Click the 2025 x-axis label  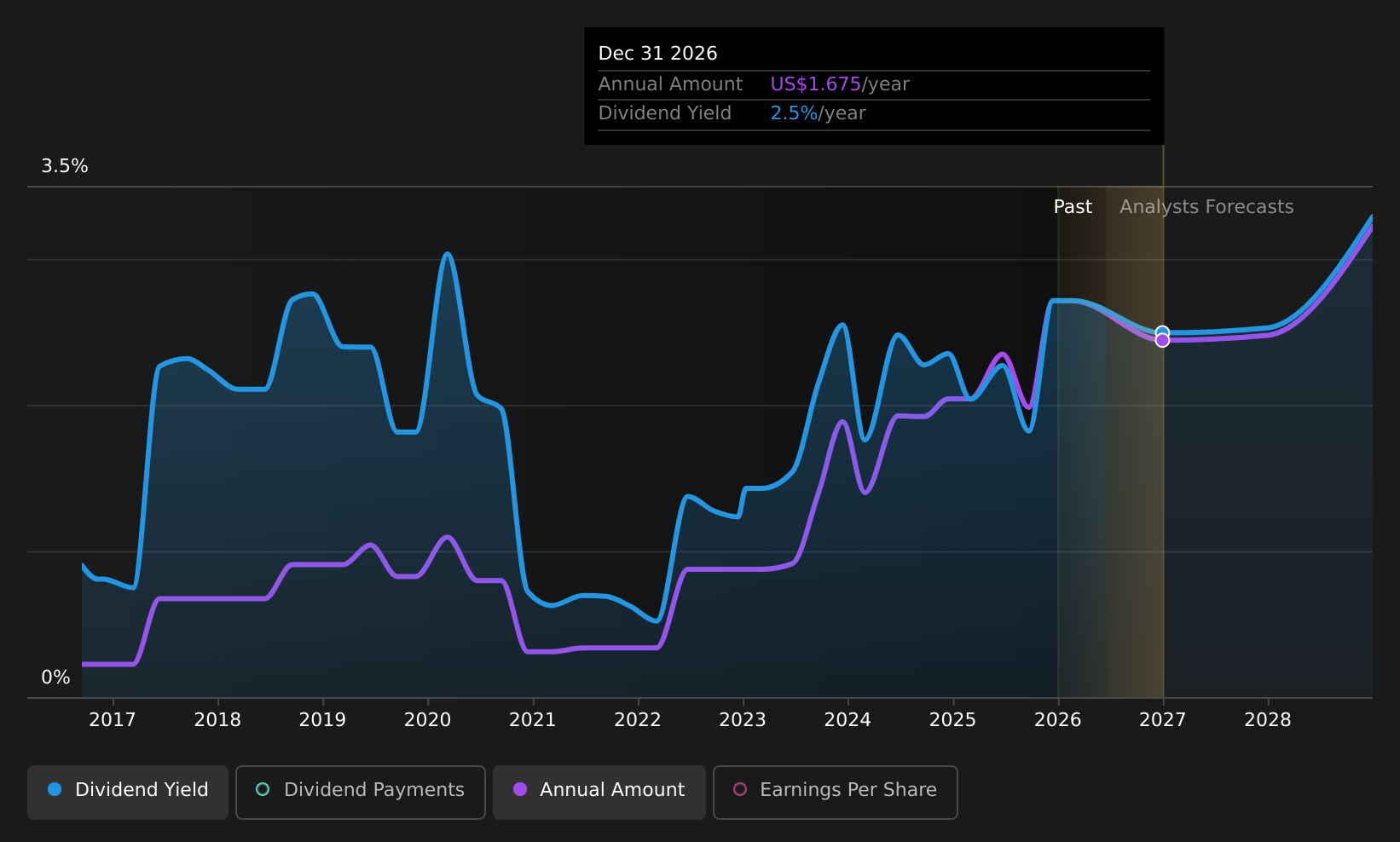952,720
